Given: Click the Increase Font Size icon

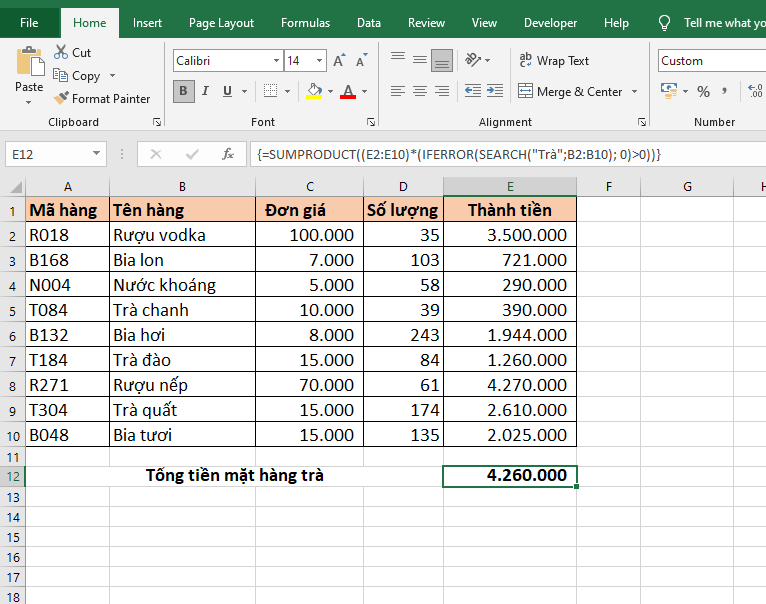Looking at the screenshot, I should 339,61.
